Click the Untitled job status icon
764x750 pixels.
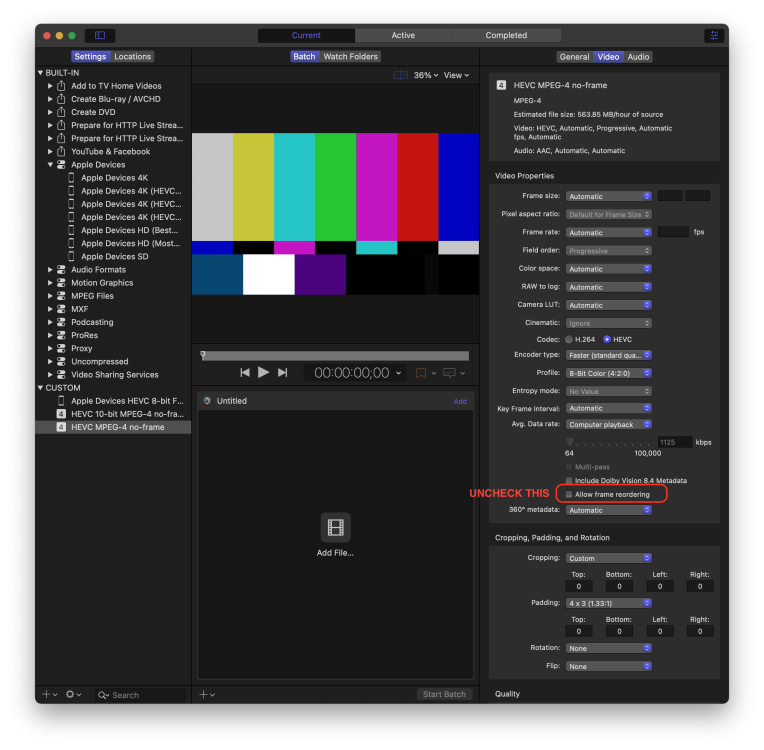(207, 401)
